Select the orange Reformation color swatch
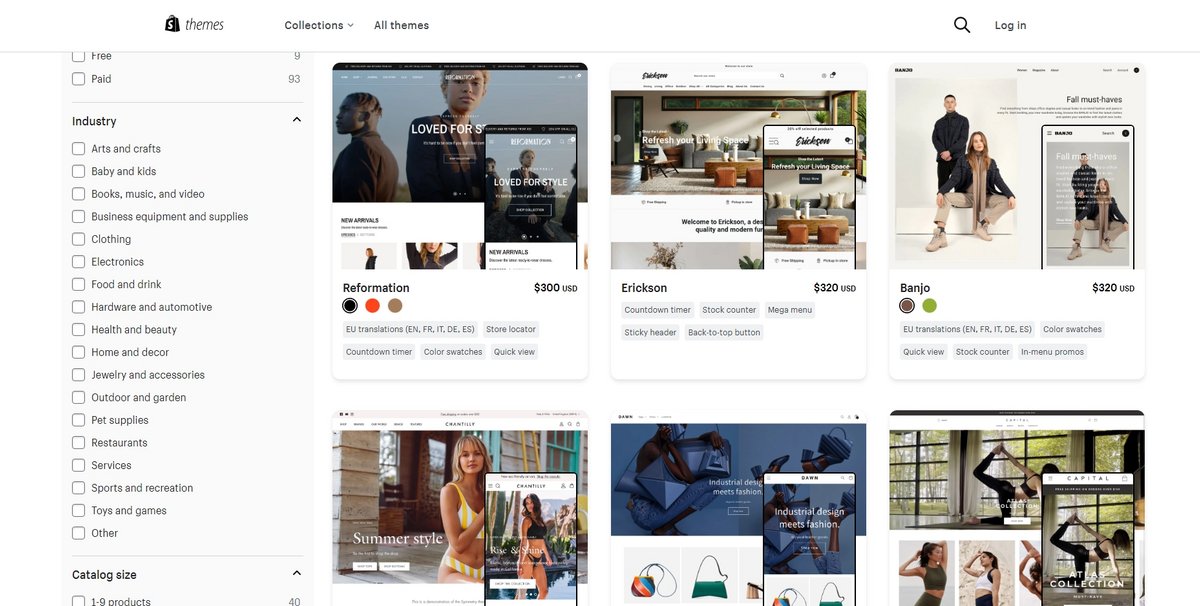This screenshot has height=606, width=1200. click(371, 305)
